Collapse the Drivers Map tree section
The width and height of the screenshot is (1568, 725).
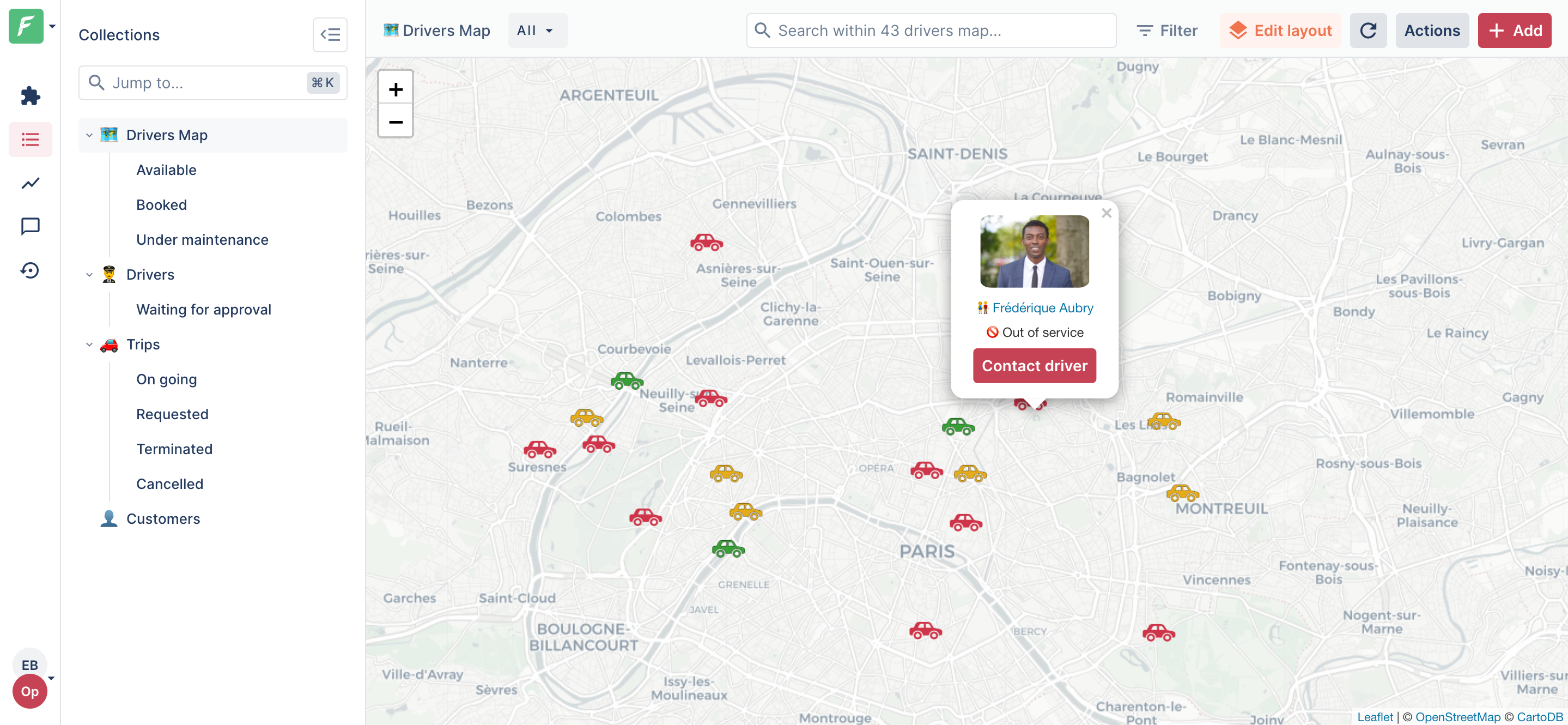tap(89, 135)
